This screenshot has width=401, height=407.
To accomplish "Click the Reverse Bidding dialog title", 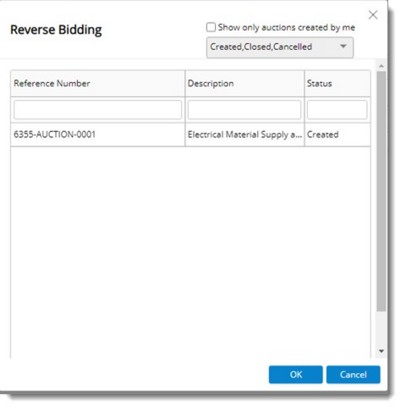I will pyautogui.click(x=56, y=30).
